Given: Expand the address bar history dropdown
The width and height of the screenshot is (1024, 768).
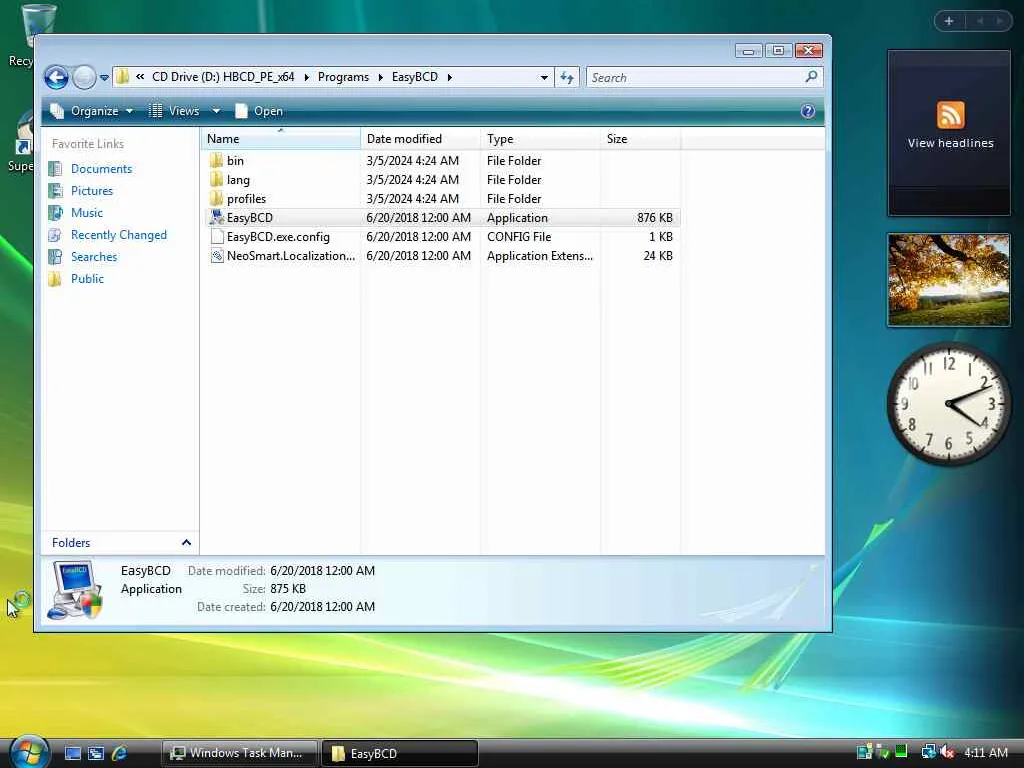Looking at the screenshot, I should pos(544,78).
